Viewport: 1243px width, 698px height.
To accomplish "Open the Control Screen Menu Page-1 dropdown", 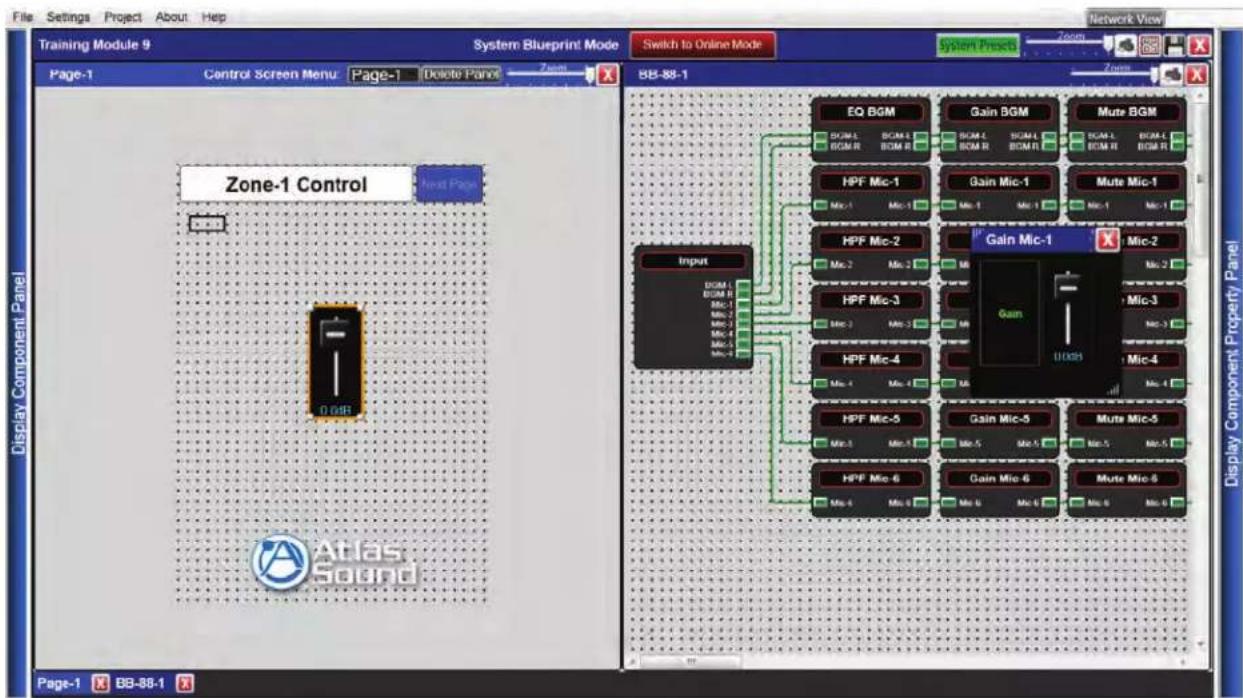I will (383, 76).
